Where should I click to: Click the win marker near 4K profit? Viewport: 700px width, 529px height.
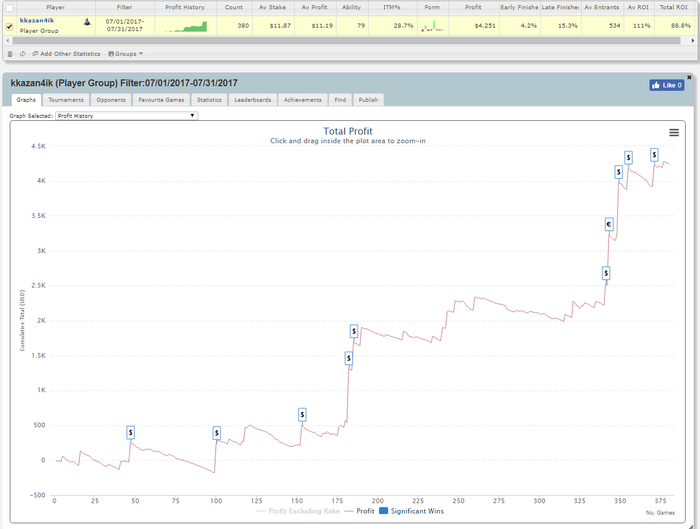point(618,171)
